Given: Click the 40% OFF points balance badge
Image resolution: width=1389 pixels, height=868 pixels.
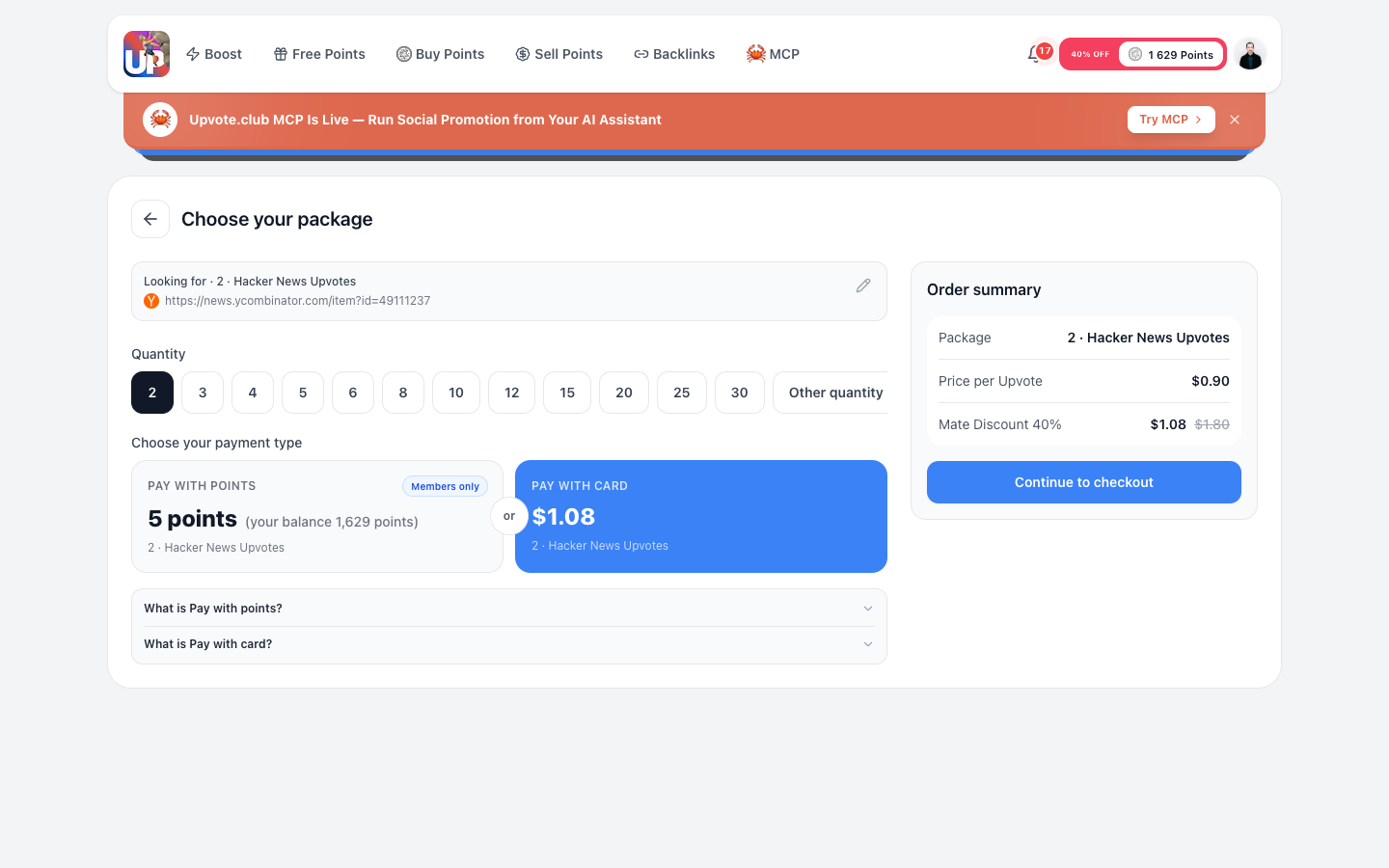Looking at the screenshot, I should [1142, 54].
